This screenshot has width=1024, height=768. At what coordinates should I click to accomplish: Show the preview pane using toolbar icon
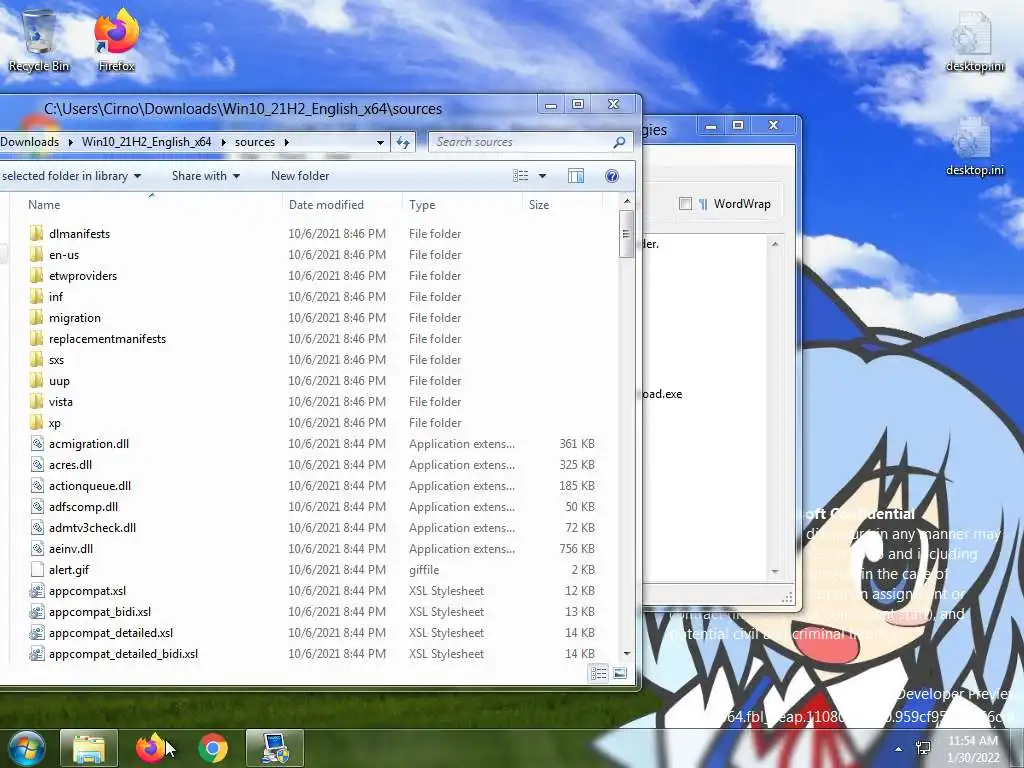[575, 176]
